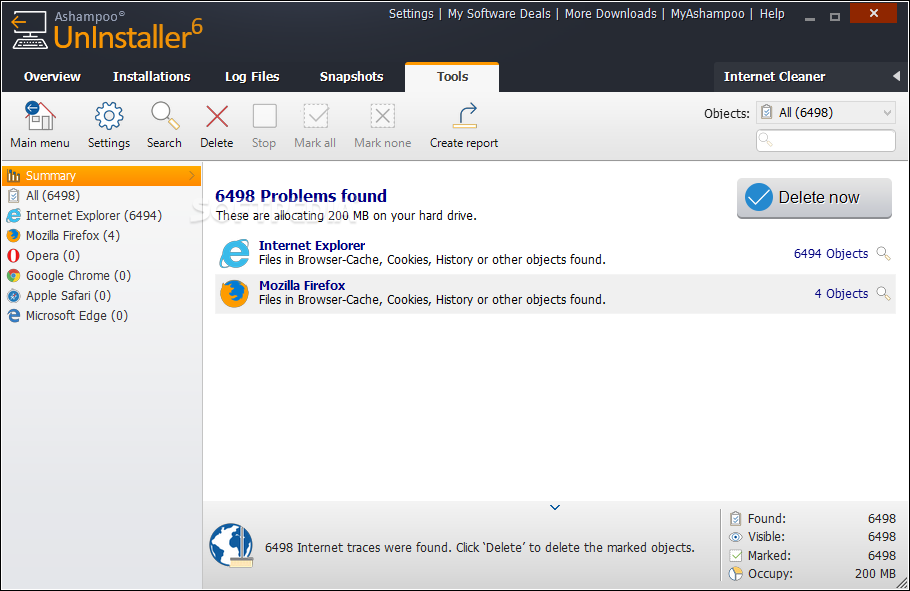The height and width of the screenshot is (591, 910).
Task: Open More Downloads in top menu
Action: [x=611, y=13]
